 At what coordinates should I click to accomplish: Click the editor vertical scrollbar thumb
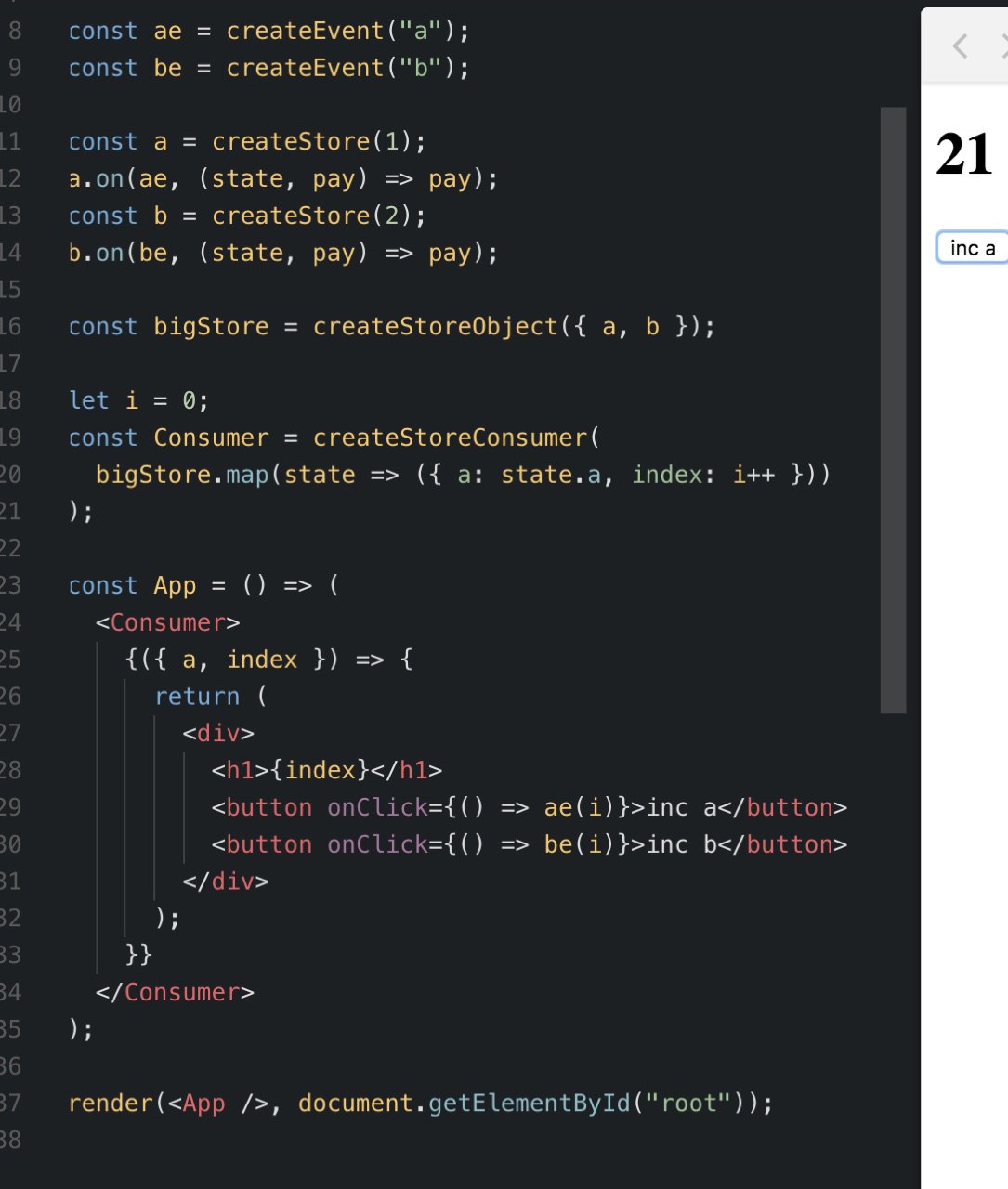[x=893, y=410]
